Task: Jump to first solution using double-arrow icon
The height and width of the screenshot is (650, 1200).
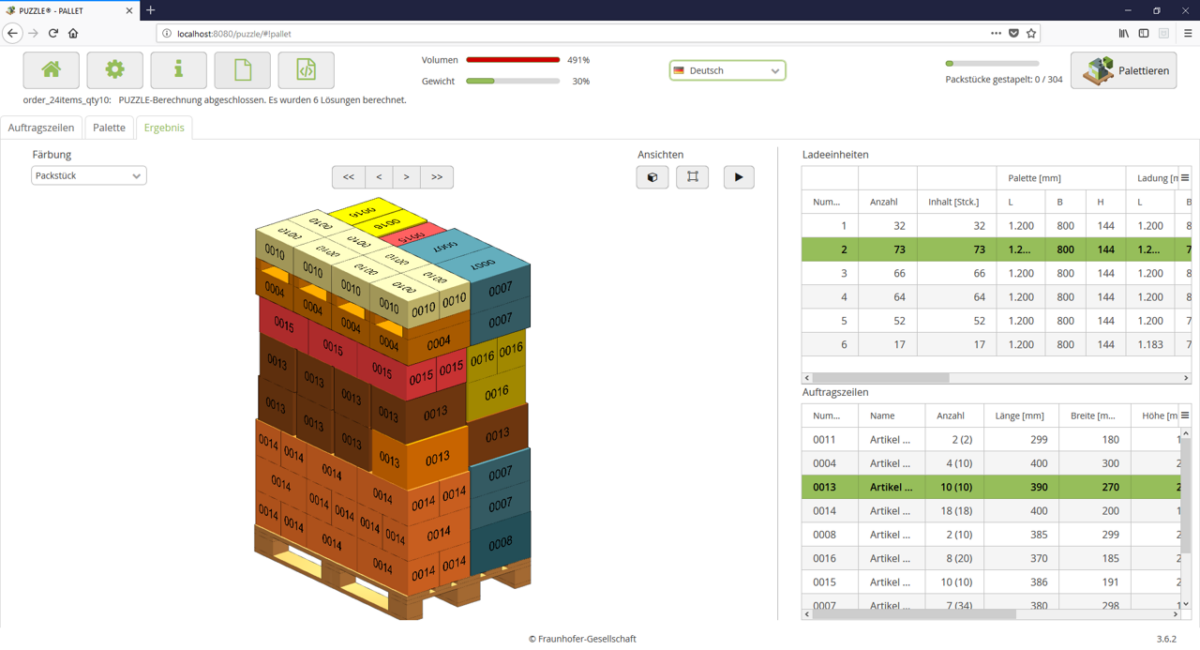Action: [348, 177]
